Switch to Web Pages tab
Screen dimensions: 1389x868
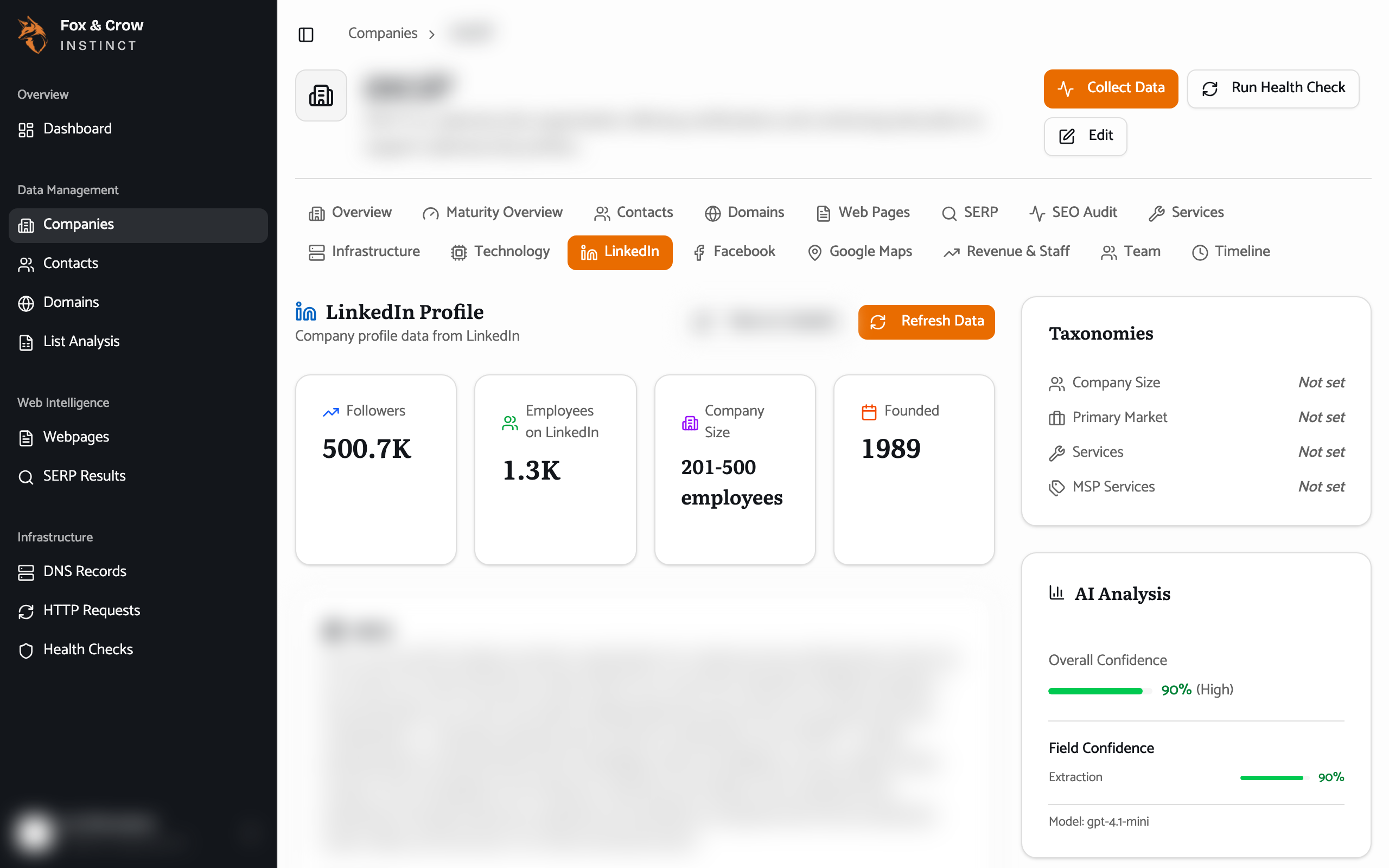point(863,213)
